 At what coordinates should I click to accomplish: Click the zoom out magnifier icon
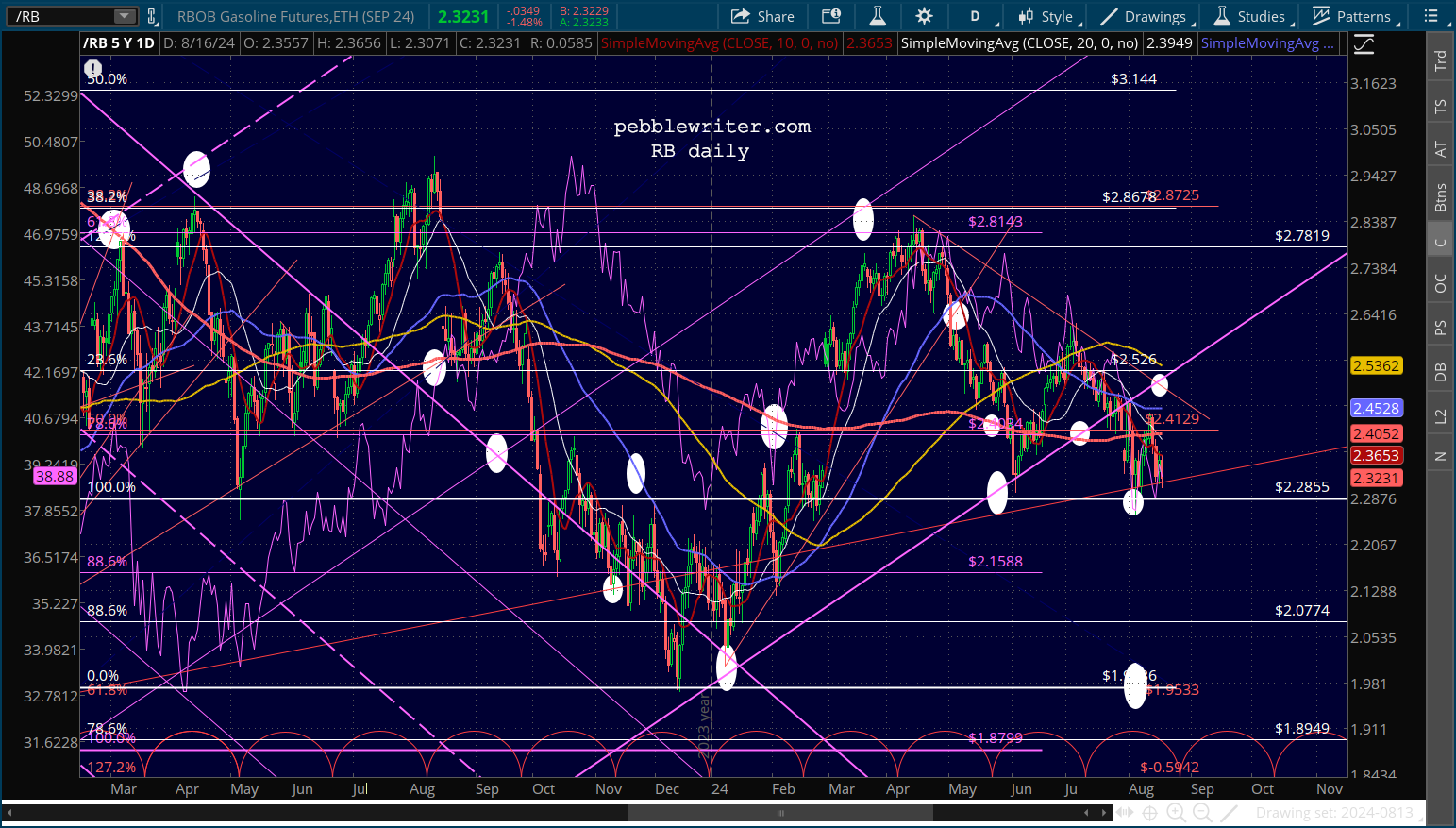[x=1202, y=813]
